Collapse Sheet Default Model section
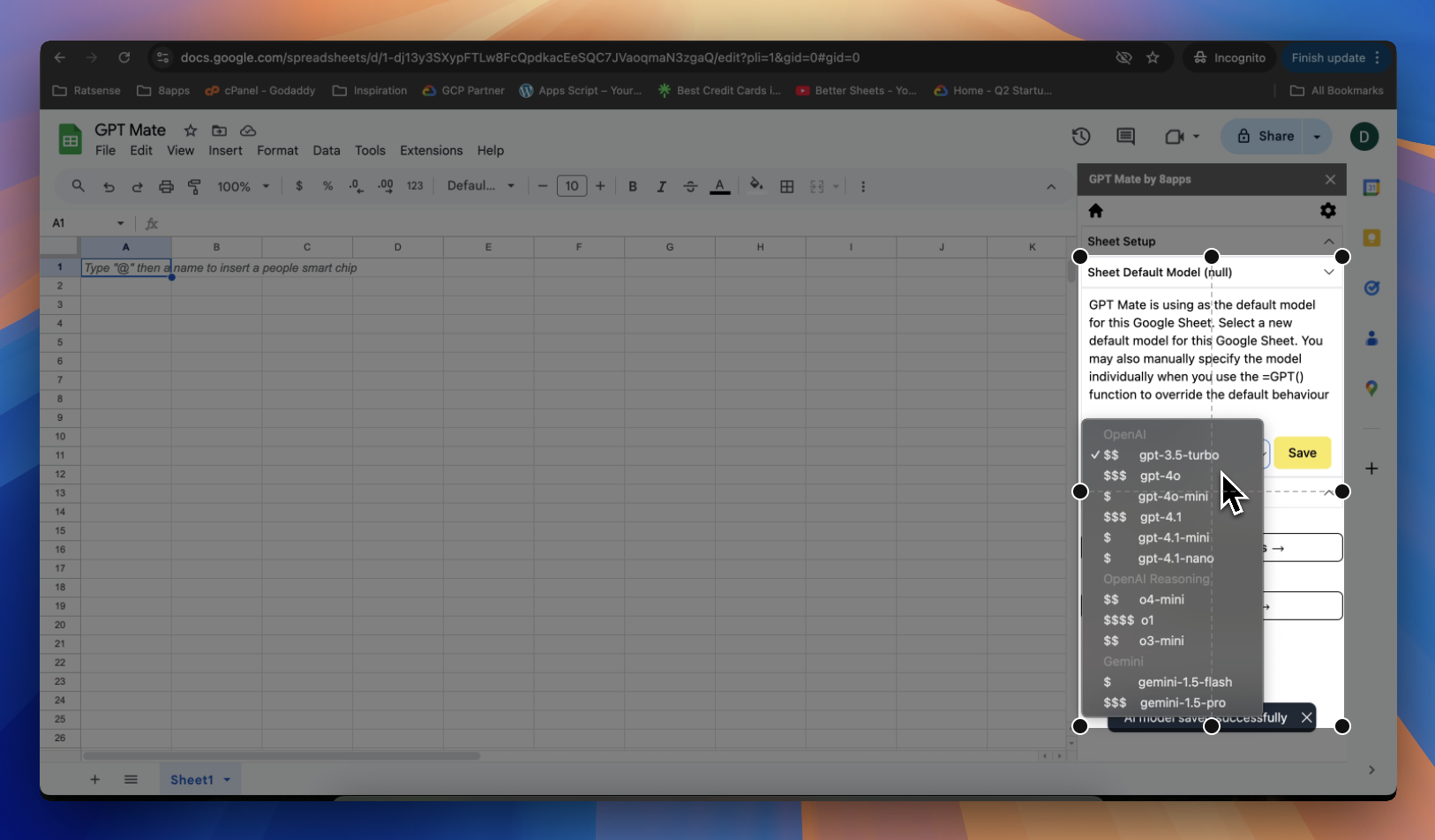This screenshot has height=840, width=1435. pos(1328,272)
